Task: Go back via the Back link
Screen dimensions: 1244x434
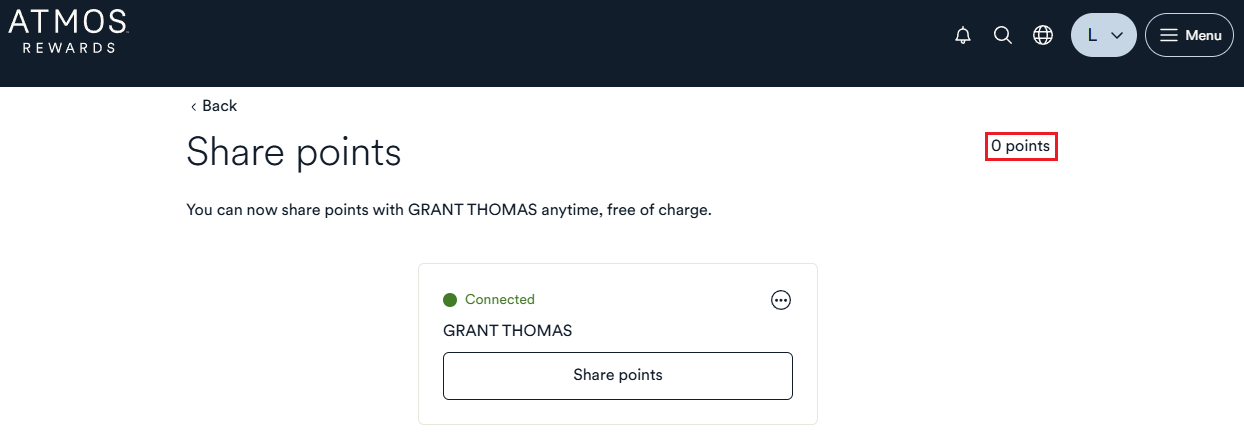Action: 219,106
